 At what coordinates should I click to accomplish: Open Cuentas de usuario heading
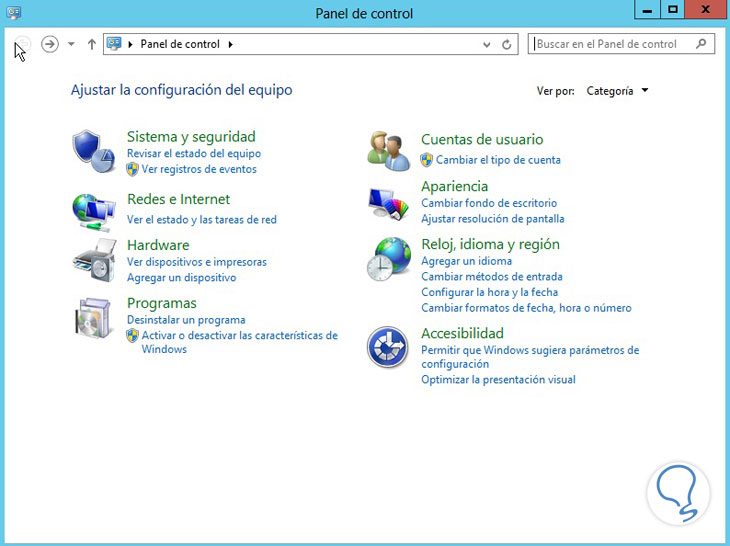[482, 139]
